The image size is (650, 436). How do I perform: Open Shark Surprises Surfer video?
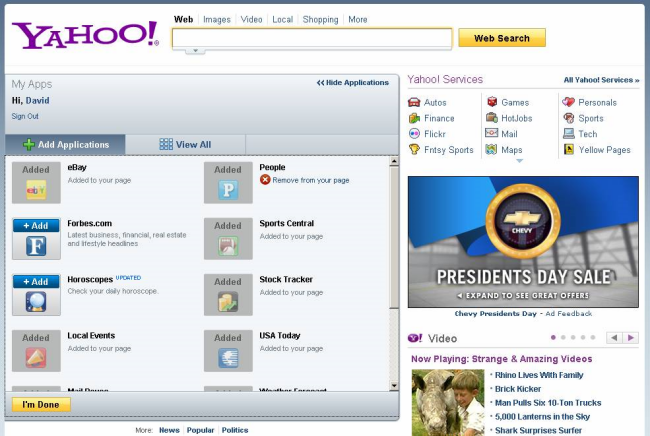[538, 430]
